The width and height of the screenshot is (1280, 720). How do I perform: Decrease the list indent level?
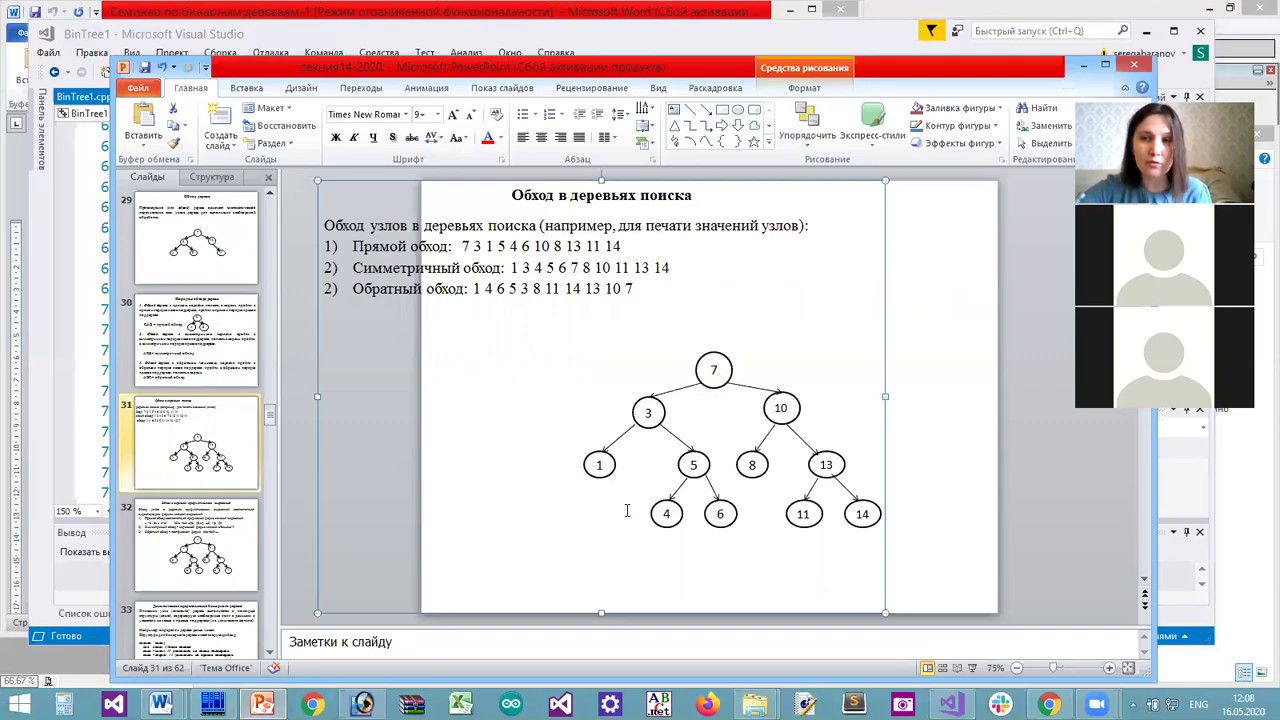pyautogui.click(x=579, y=114)
